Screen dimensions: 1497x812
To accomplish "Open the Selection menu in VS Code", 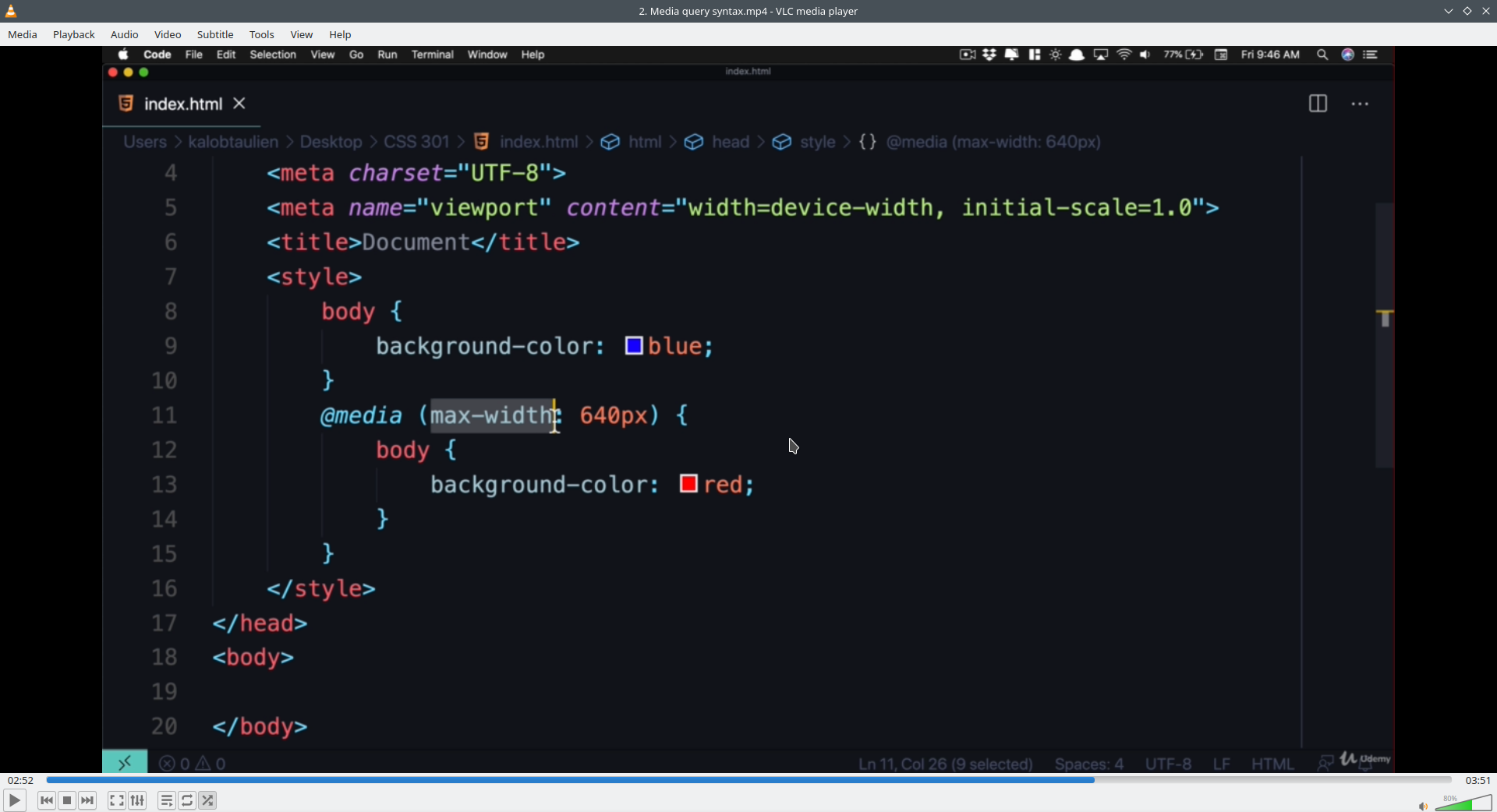I will (273, 55).
